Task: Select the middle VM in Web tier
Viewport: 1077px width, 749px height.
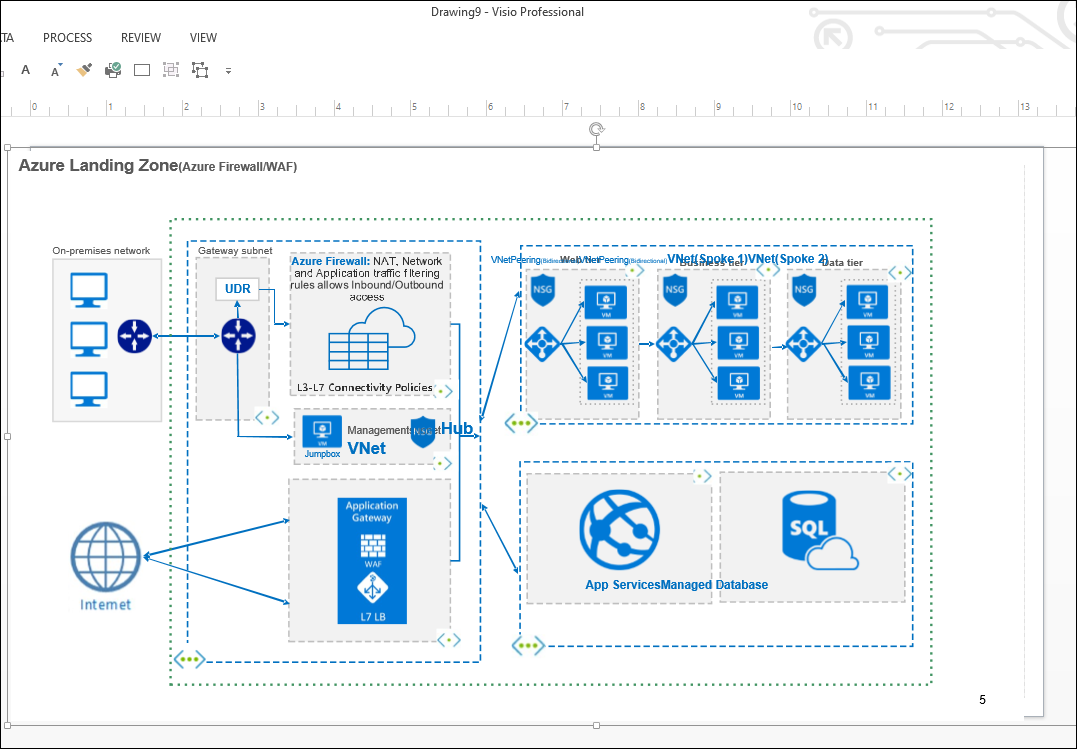Action: click(607, 342)
